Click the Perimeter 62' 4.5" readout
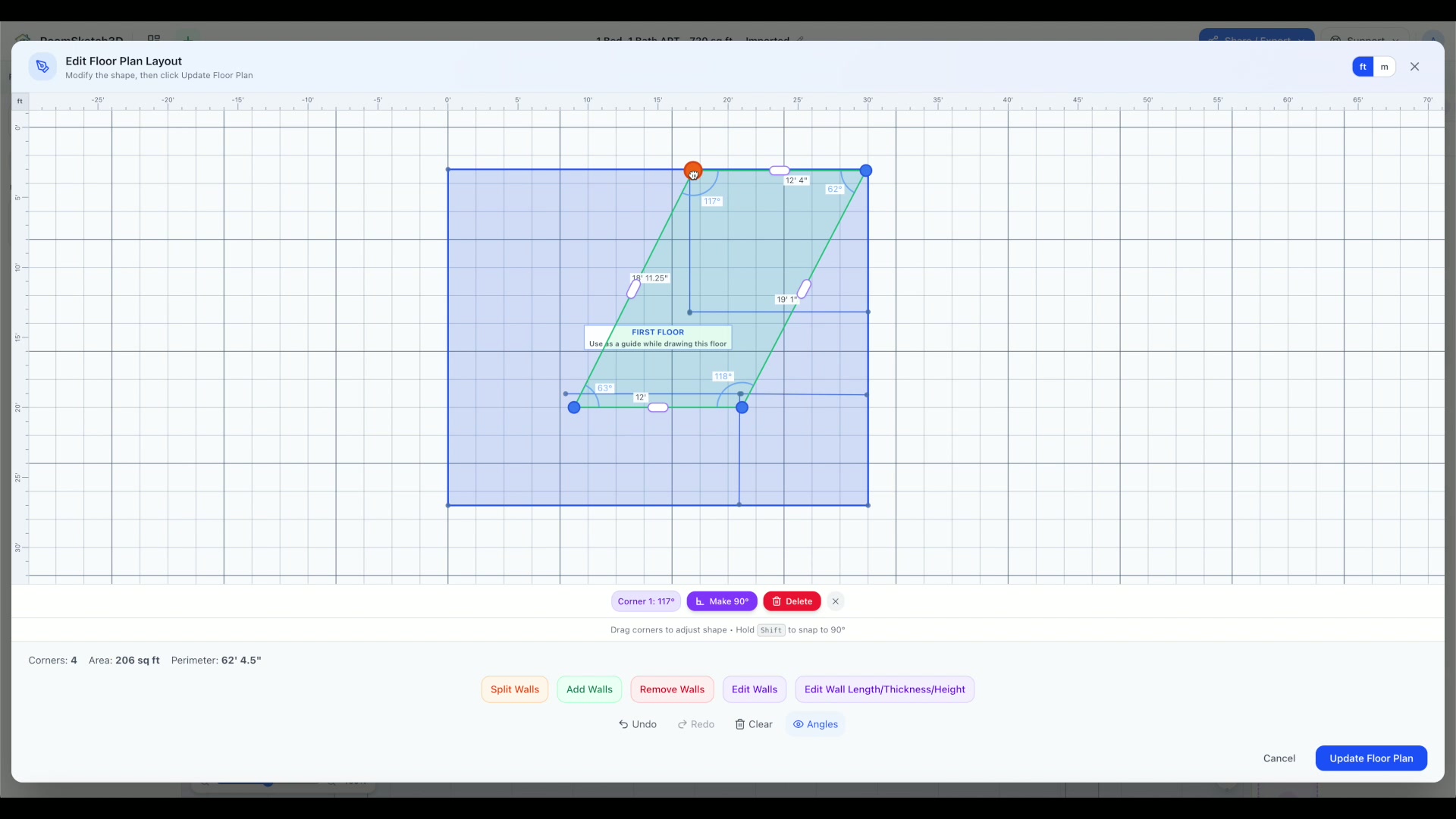Screen dimensions: 1456x819 click(x=216, y=661)
